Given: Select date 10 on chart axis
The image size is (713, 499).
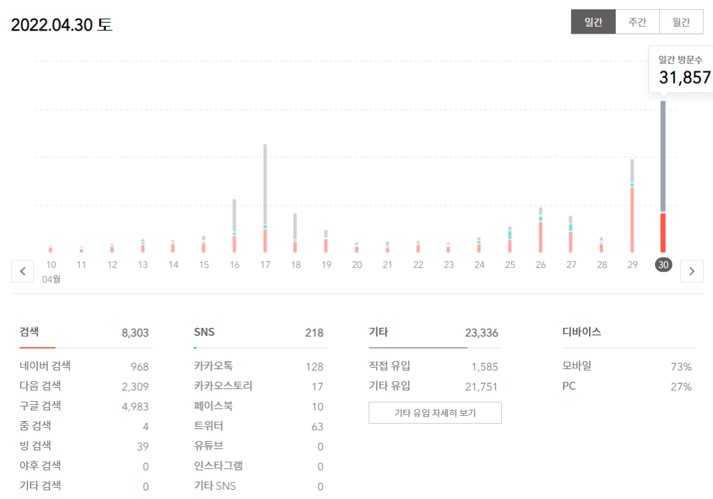Looking at the screenshot, I should 51,265.
